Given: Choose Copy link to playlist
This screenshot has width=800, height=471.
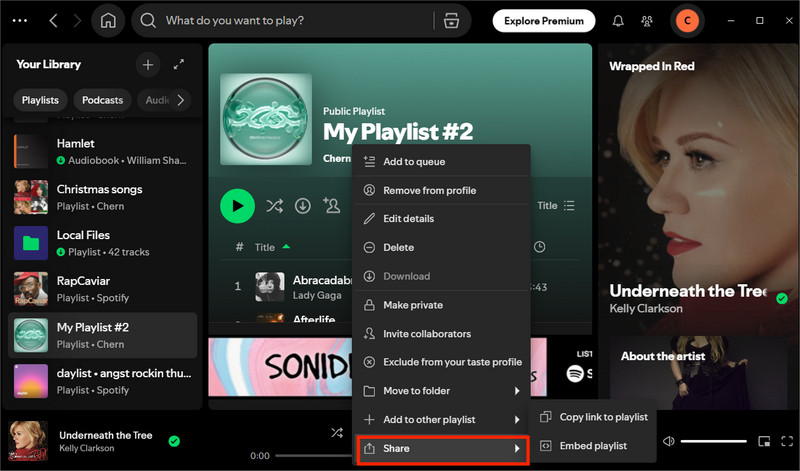Looking at the screenshot, I should (x=593, y=417).
